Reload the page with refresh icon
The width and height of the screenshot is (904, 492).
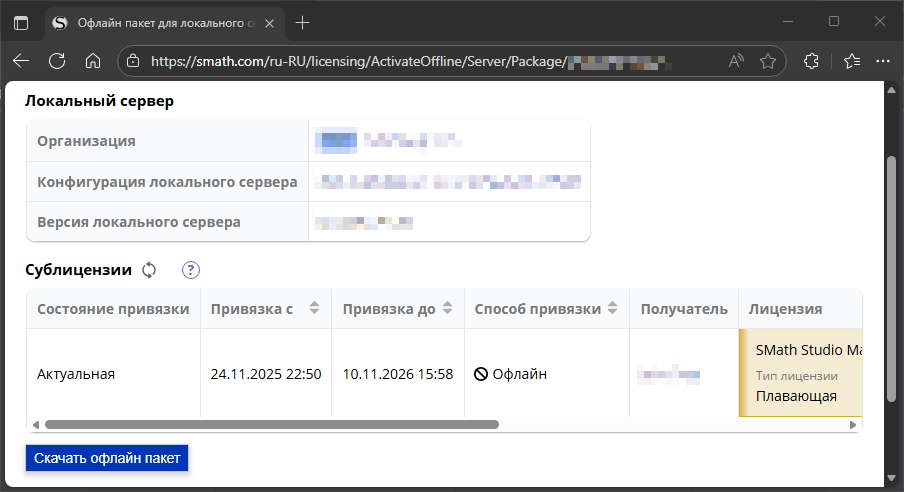point(57,61)
